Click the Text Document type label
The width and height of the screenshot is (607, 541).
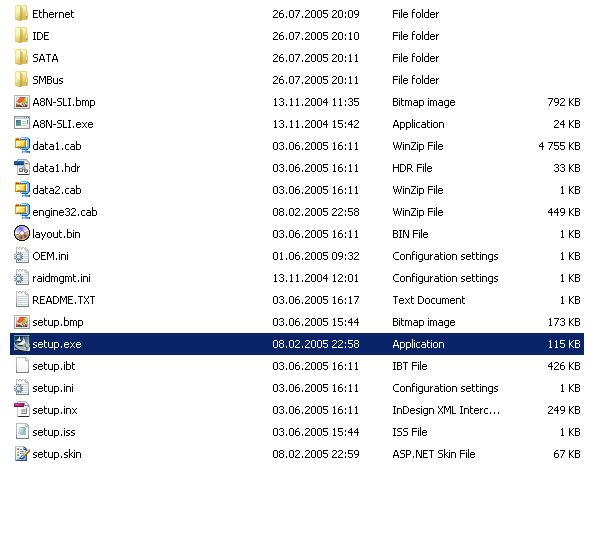[x=429, y=300]
